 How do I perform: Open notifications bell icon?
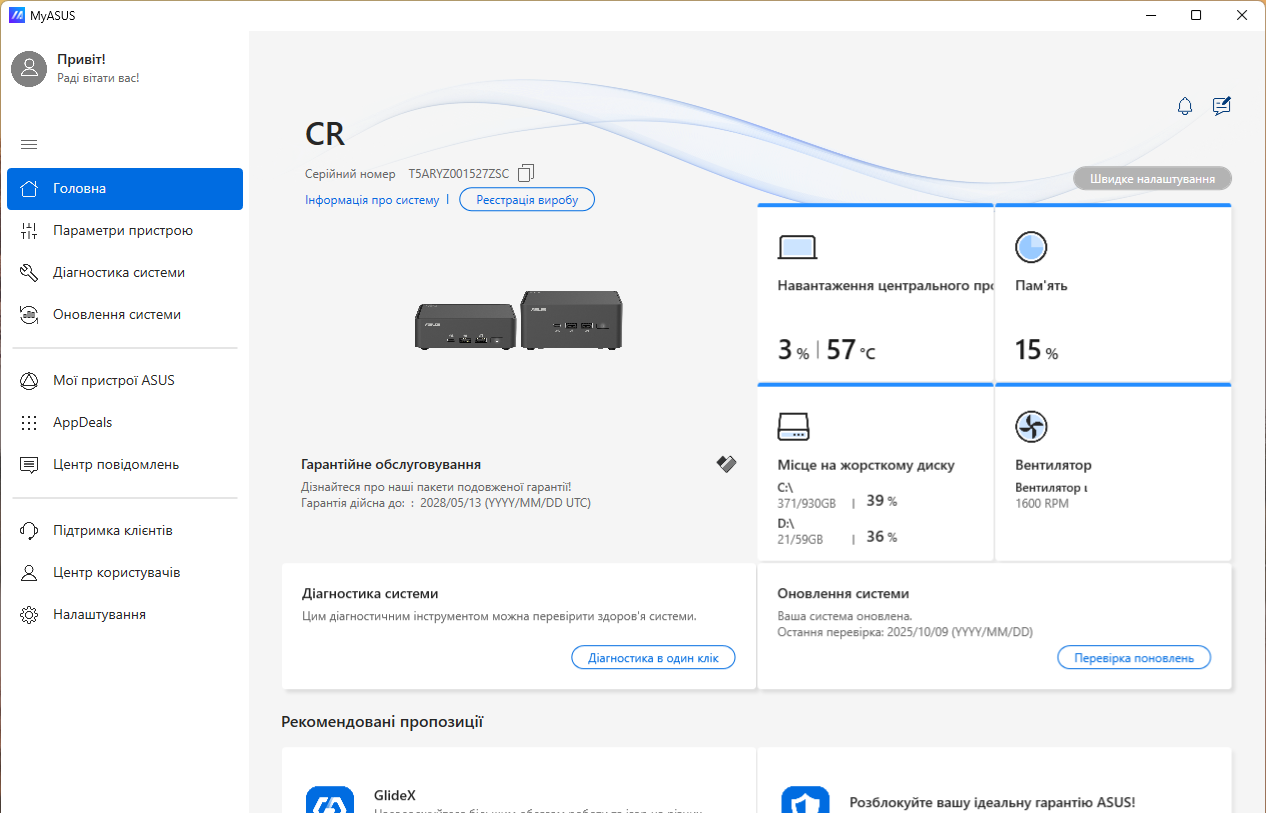(1185, 106)
